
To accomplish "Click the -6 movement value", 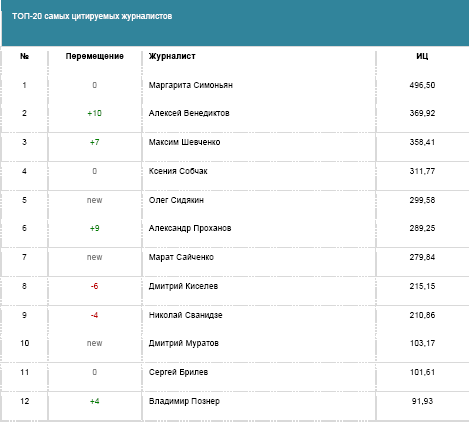I will click(x=94, y=286).
